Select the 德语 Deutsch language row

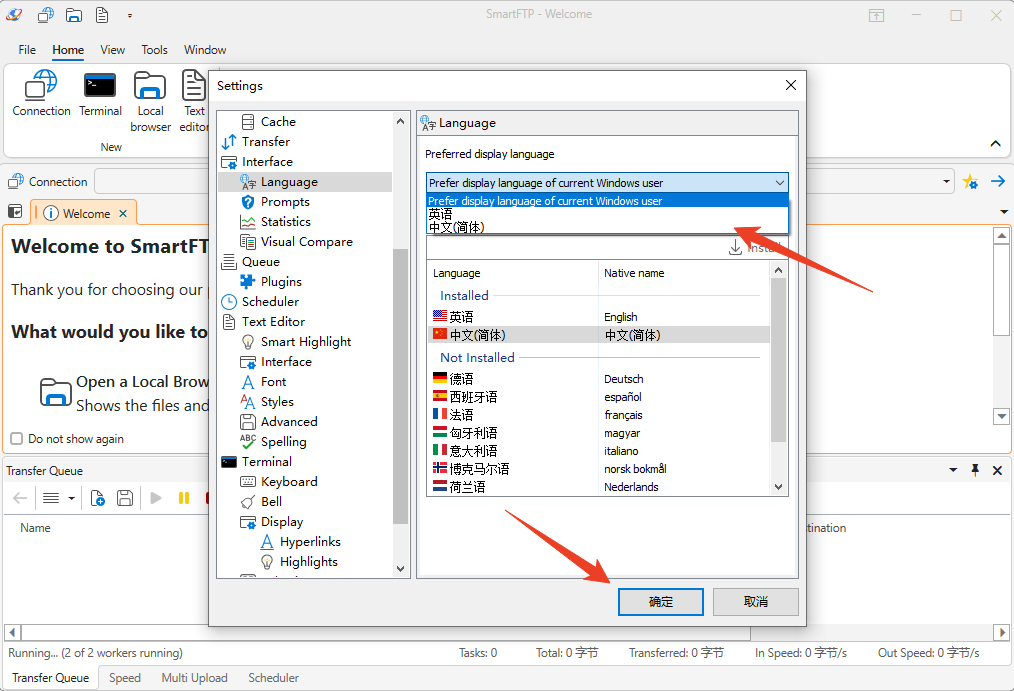(598, 379)
